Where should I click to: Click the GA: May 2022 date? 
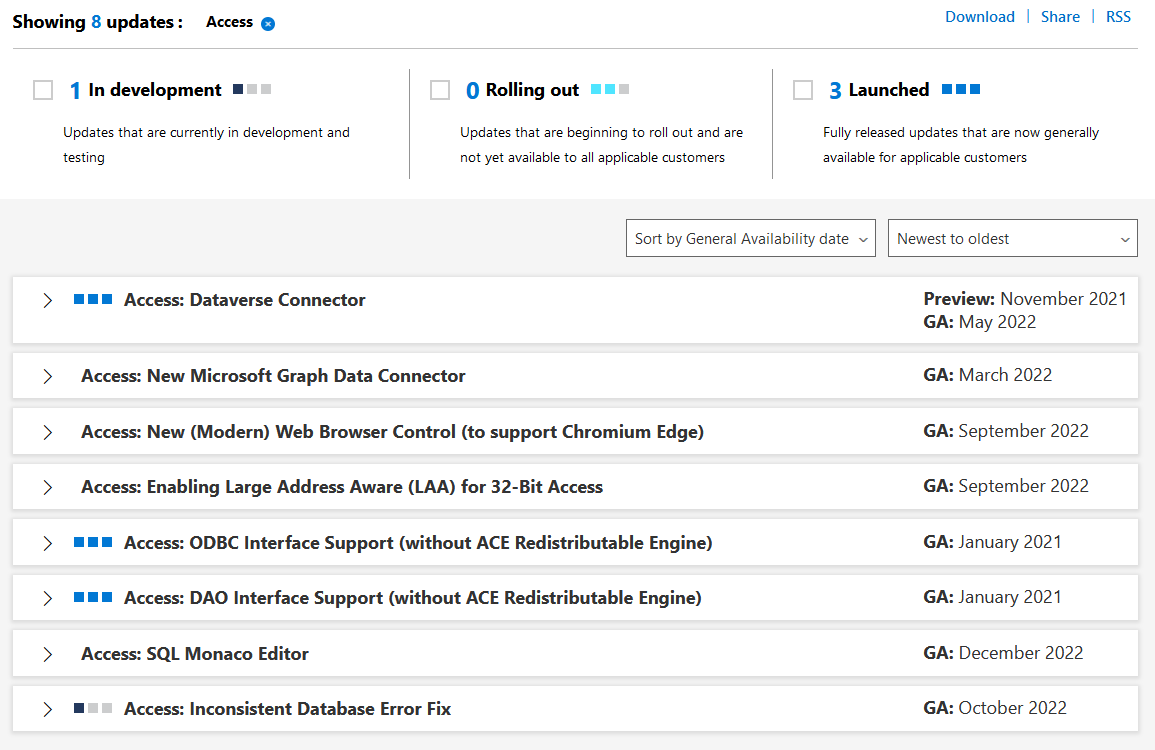(x=980, y=322)
